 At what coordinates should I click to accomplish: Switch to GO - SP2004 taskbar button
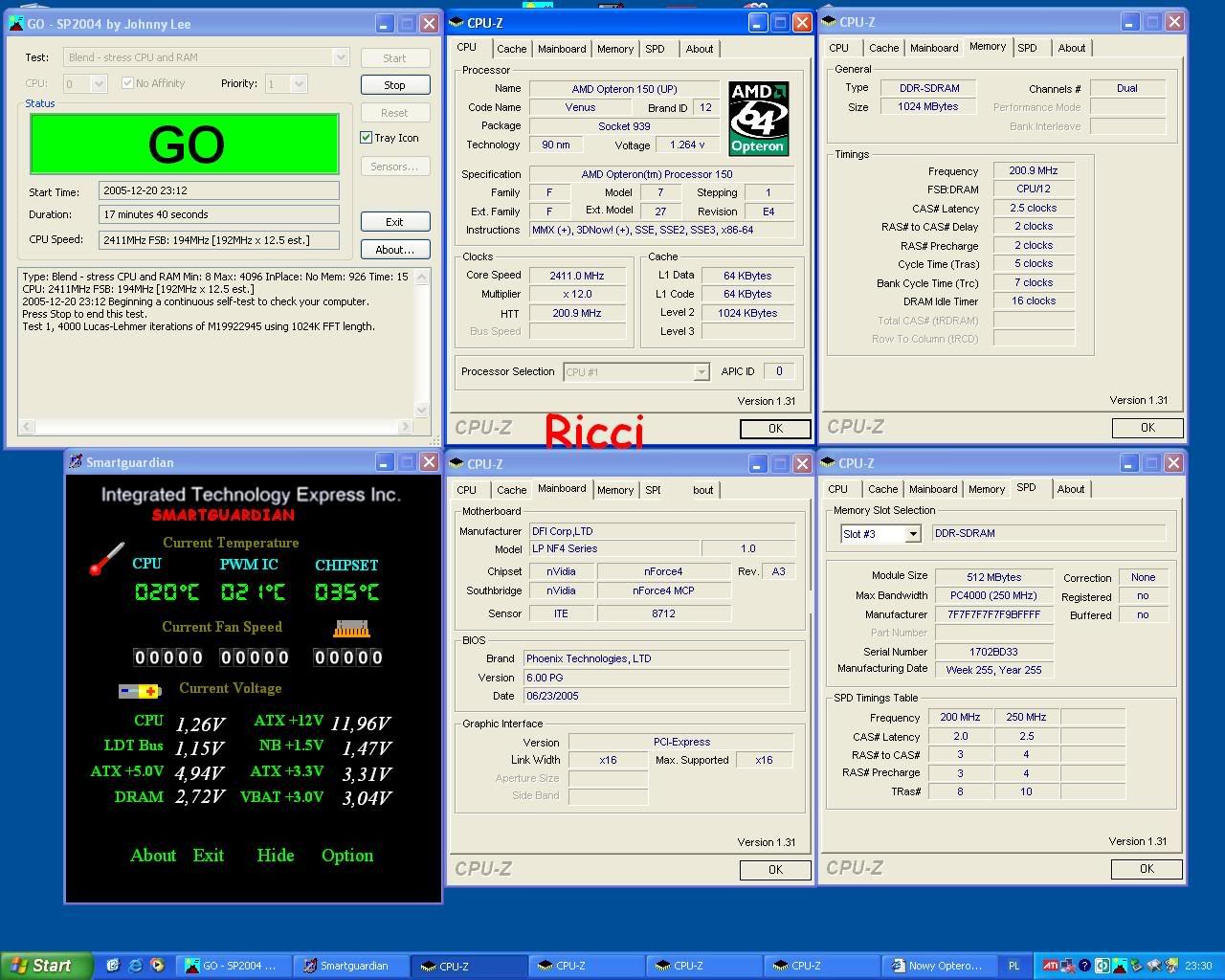(x=234, y=966)
